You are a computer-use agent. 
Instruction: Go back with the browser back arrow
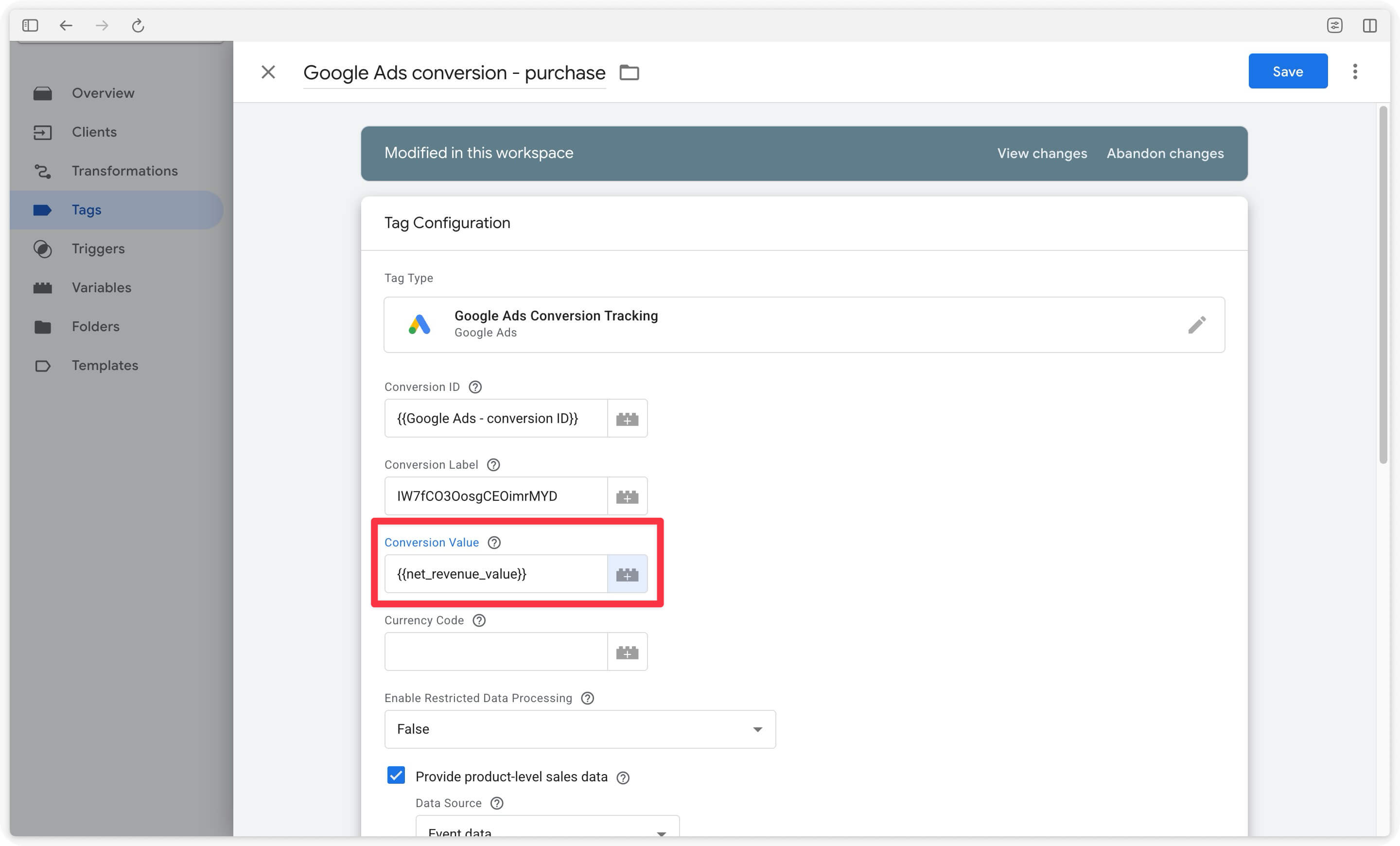(66, 25)
